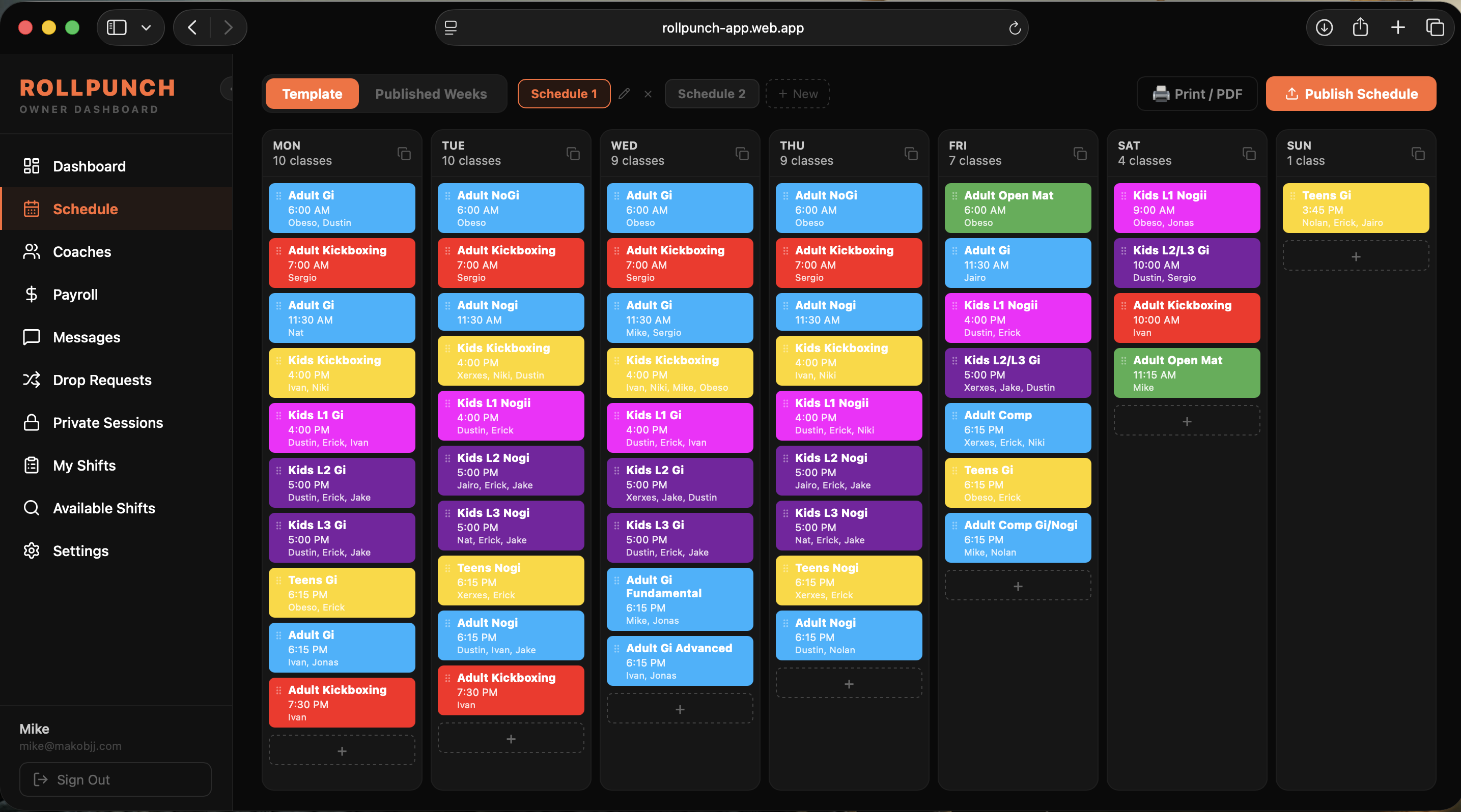Open the Safari sidebar options dropdown arrow
Viewport: 1461px width, 812px height.
point(146,27)
